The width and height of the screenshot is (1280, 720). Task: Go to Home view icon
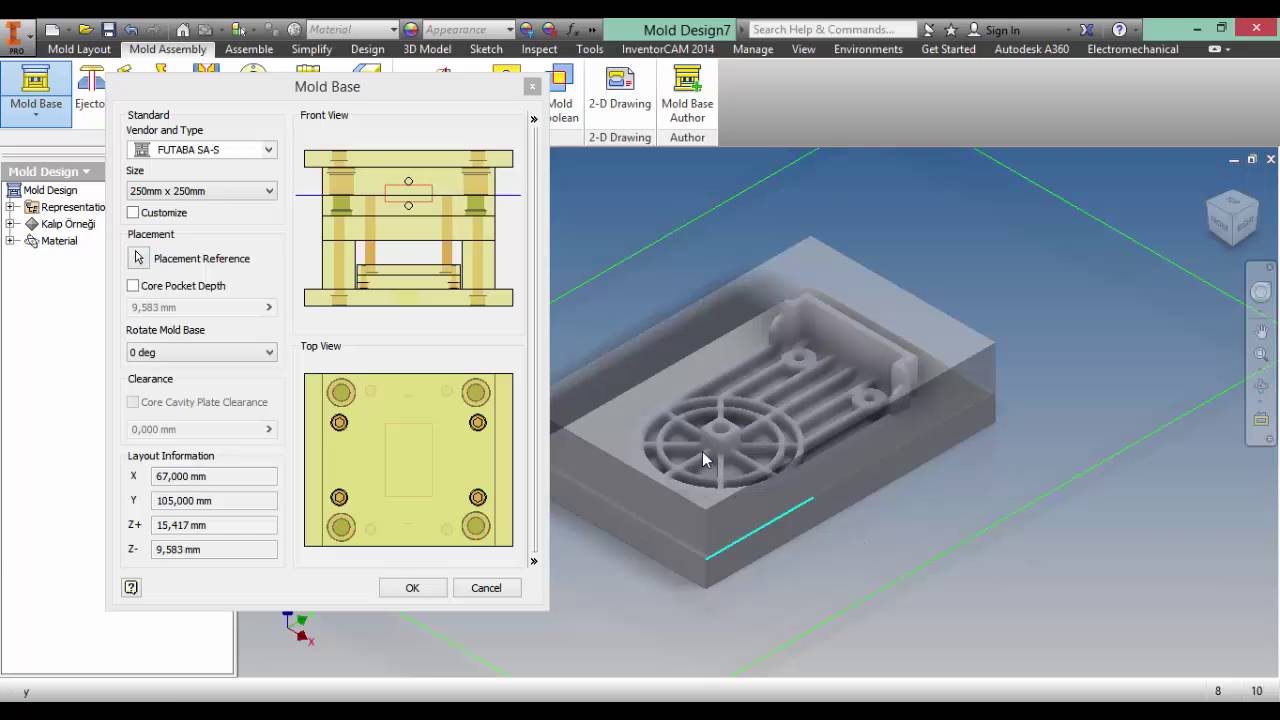[182, 30]
